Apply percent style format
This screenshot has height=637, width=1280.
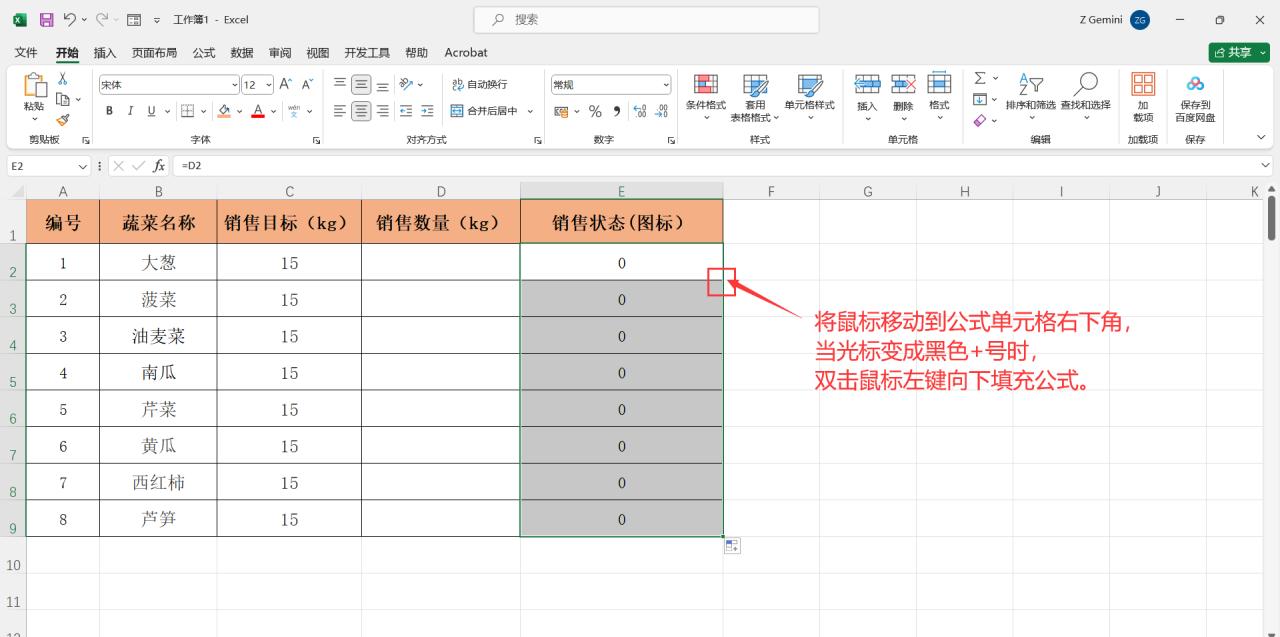tap(595, 111)
